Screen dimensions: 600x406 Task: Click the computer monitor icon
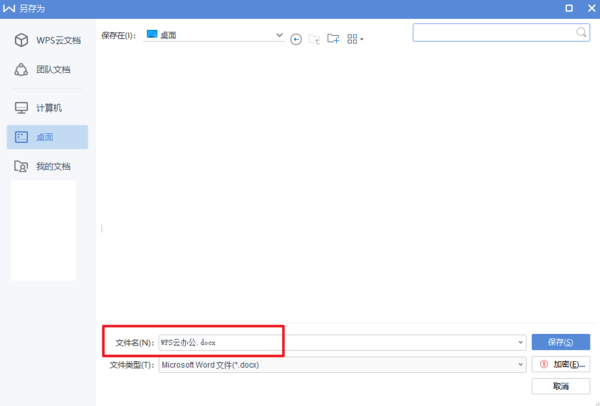click(x=21, y=108)
